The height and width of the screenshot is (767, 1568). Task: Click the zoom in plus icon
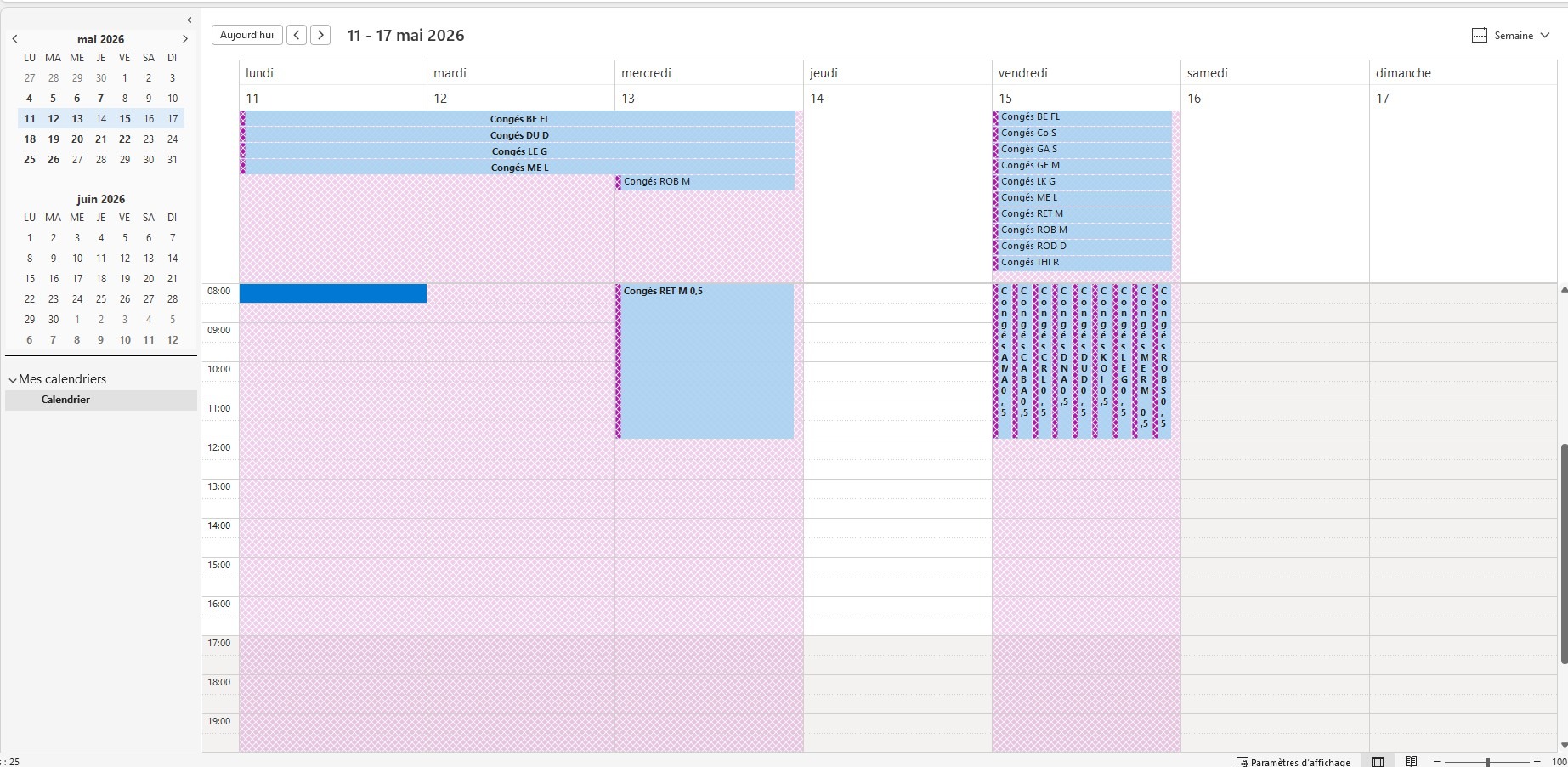coord(1537,762)
